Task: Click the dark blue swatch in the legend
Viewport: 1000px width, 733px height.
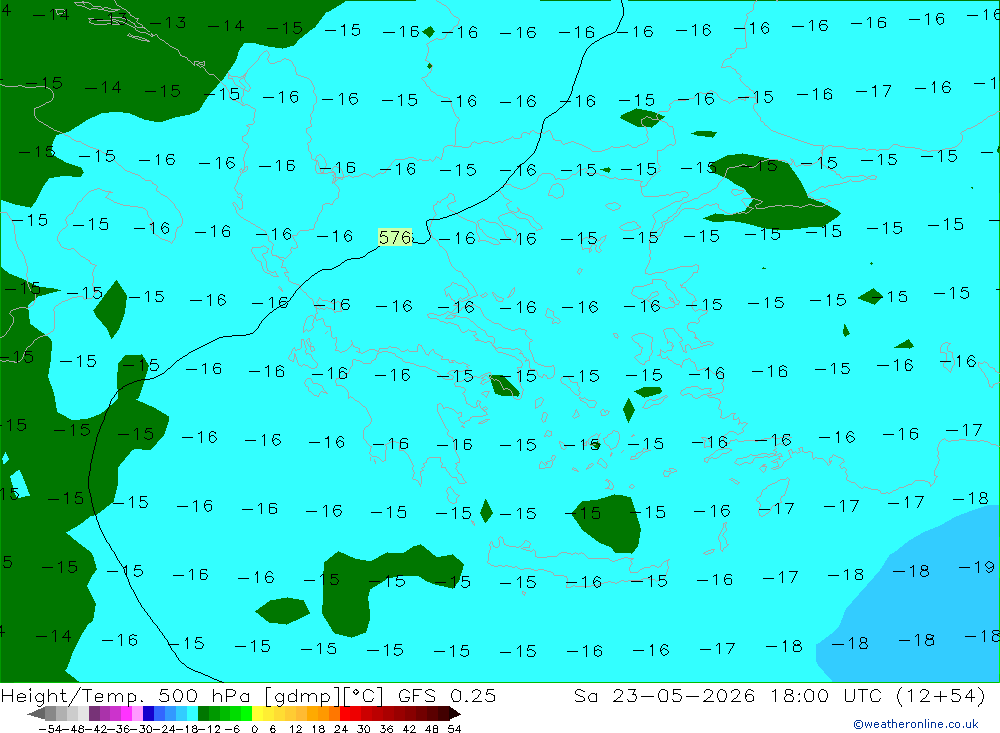Action: pos(148,713)
